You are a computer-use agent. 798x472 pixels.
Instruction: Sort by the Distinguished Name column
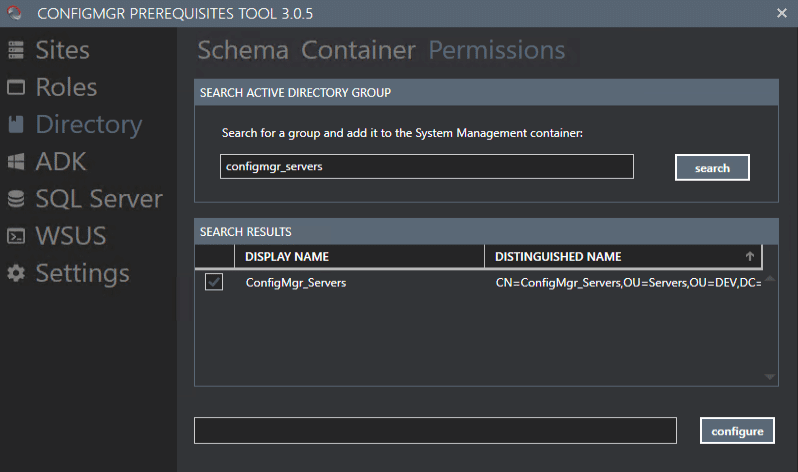point(623,256)
